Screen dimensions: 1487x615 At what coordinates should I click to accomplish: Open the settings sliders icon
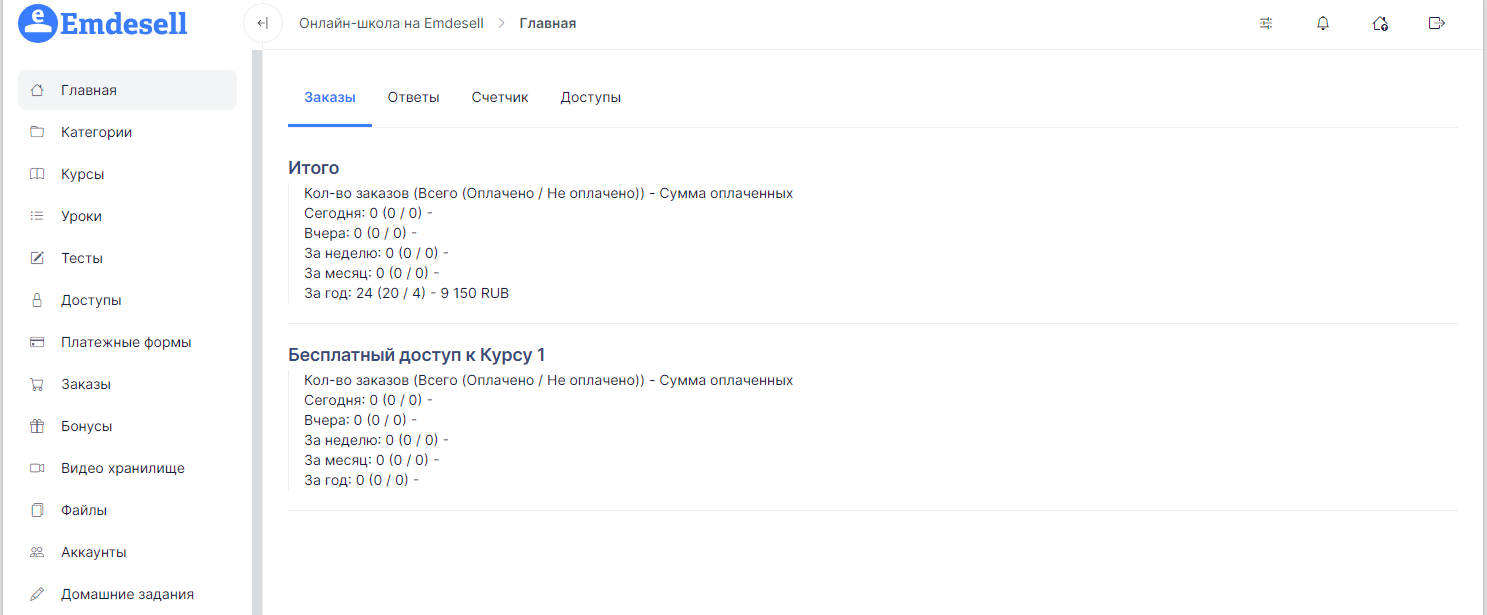[1266, 23]
